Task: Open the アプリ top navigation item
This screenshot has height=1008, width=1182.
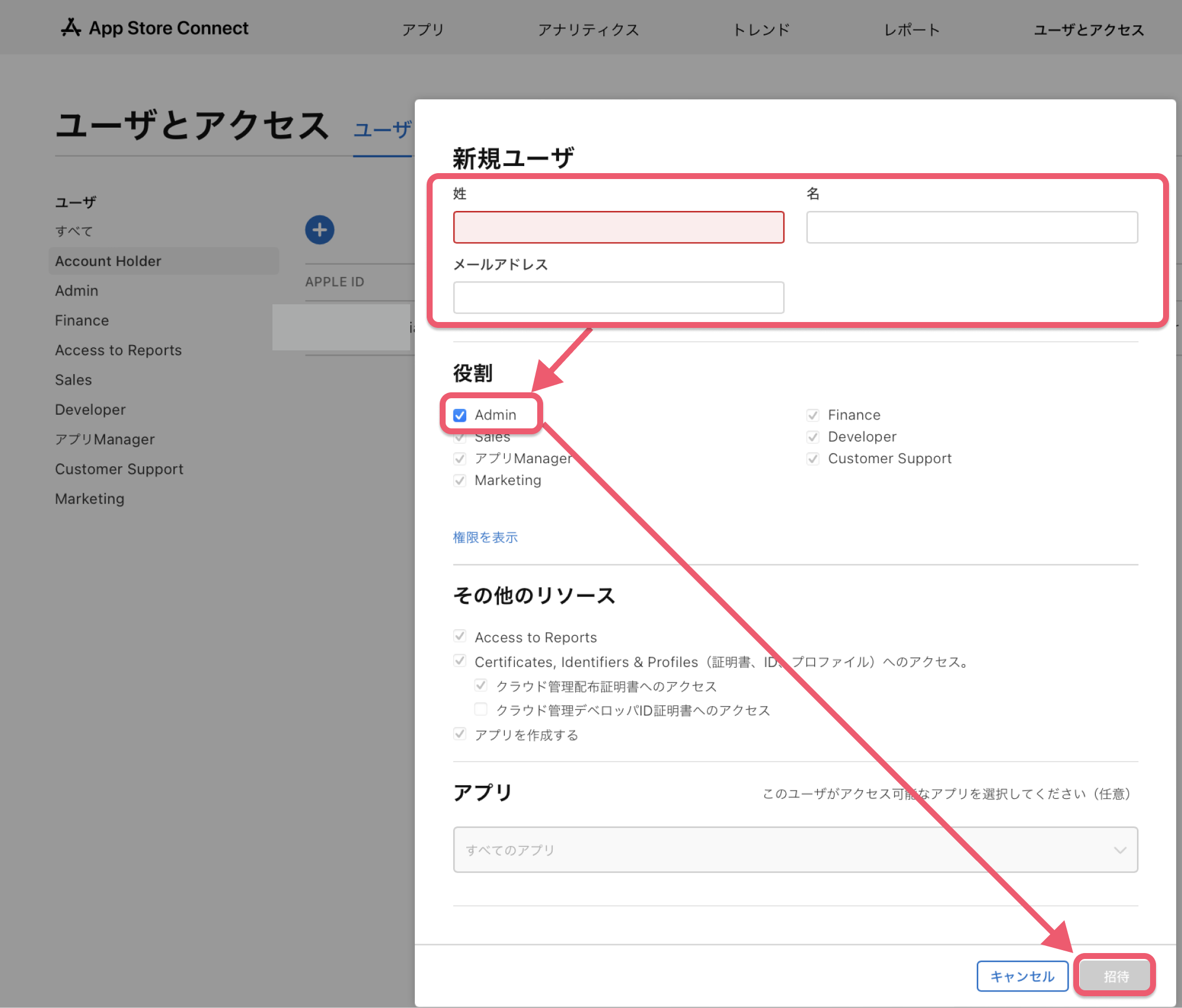Action: pyautogui.click(x=423, y=30)
